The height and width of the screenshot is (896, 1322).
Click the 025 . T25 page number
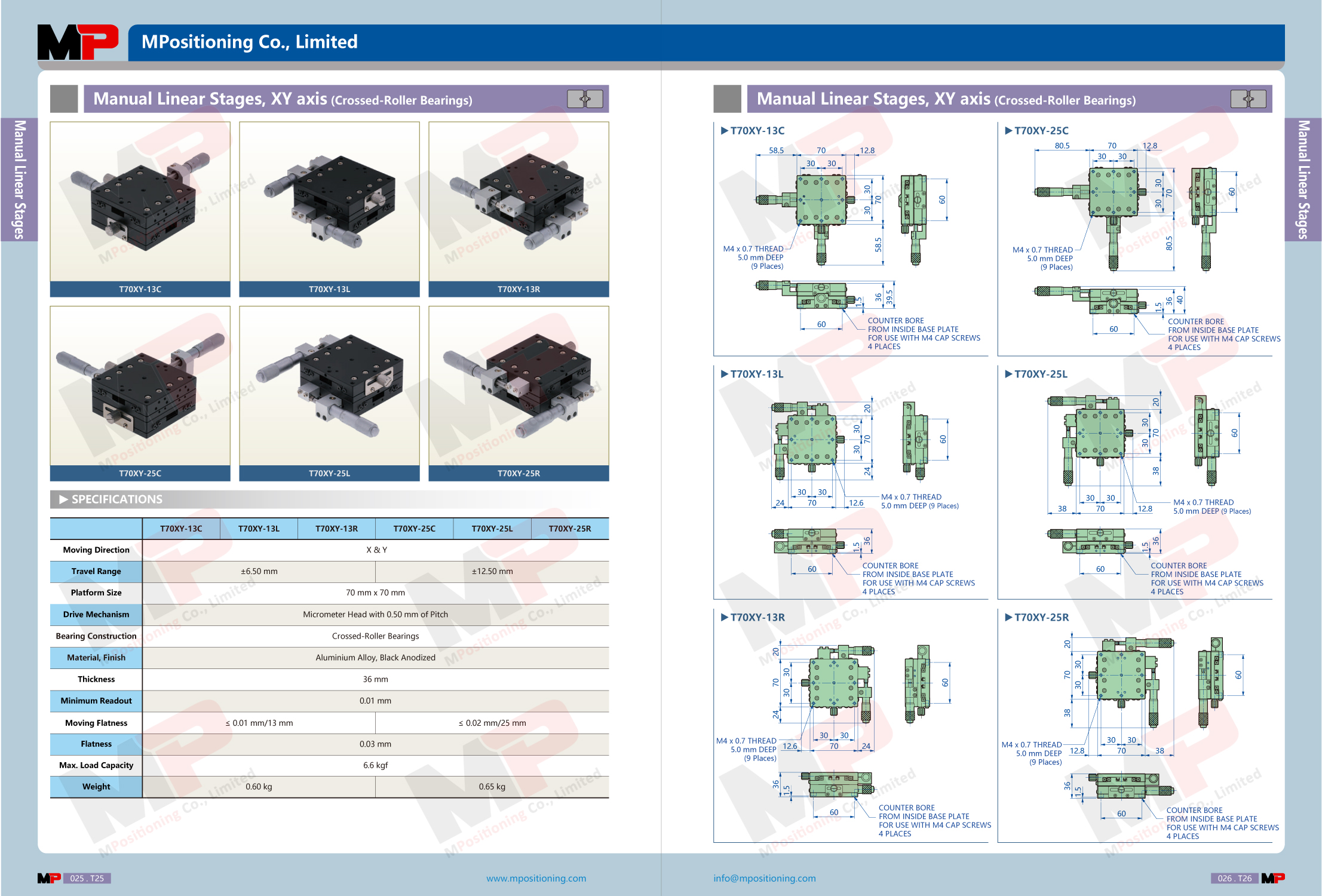pos(87,878)
